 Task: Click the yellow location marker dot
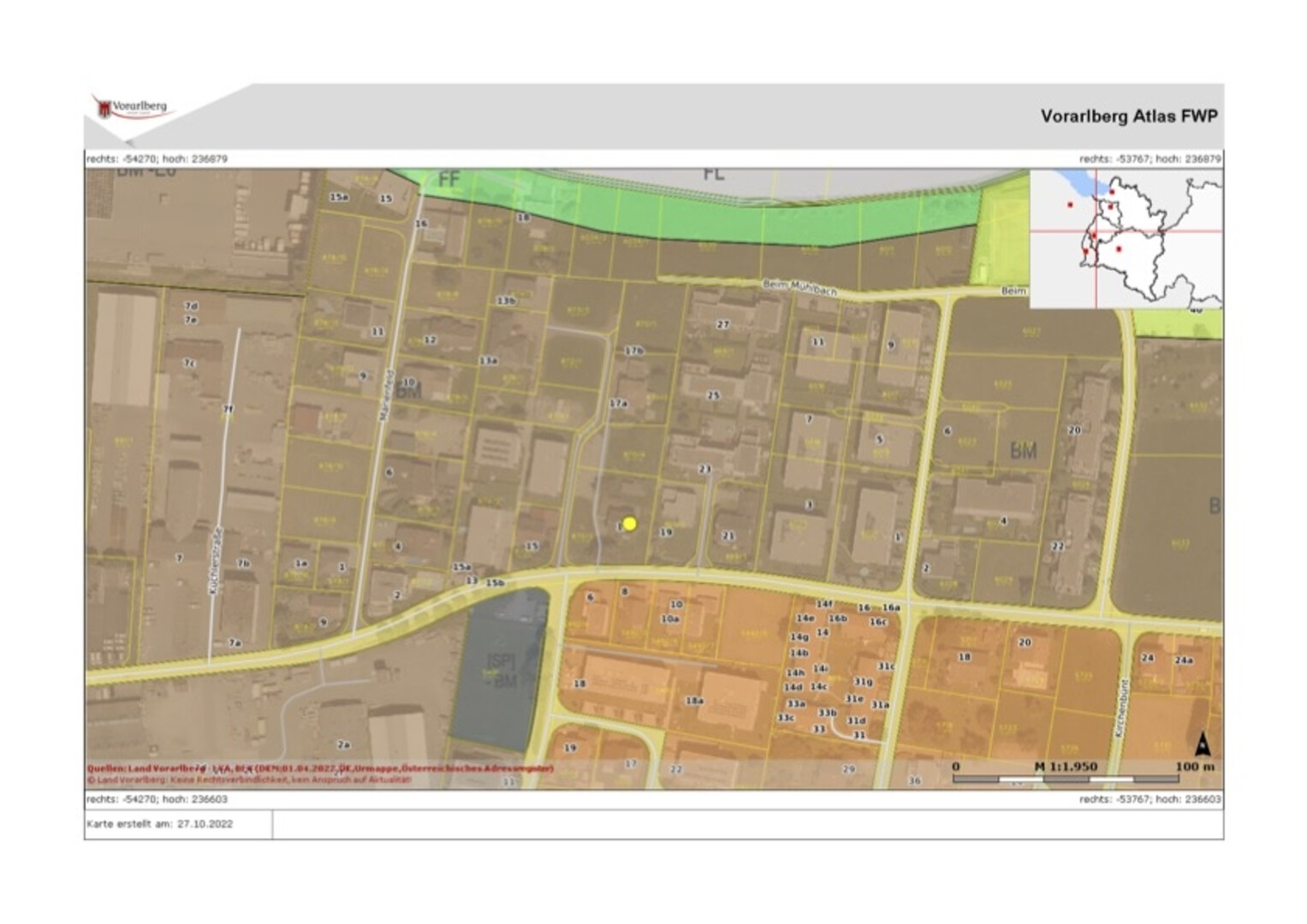point(629,524)
